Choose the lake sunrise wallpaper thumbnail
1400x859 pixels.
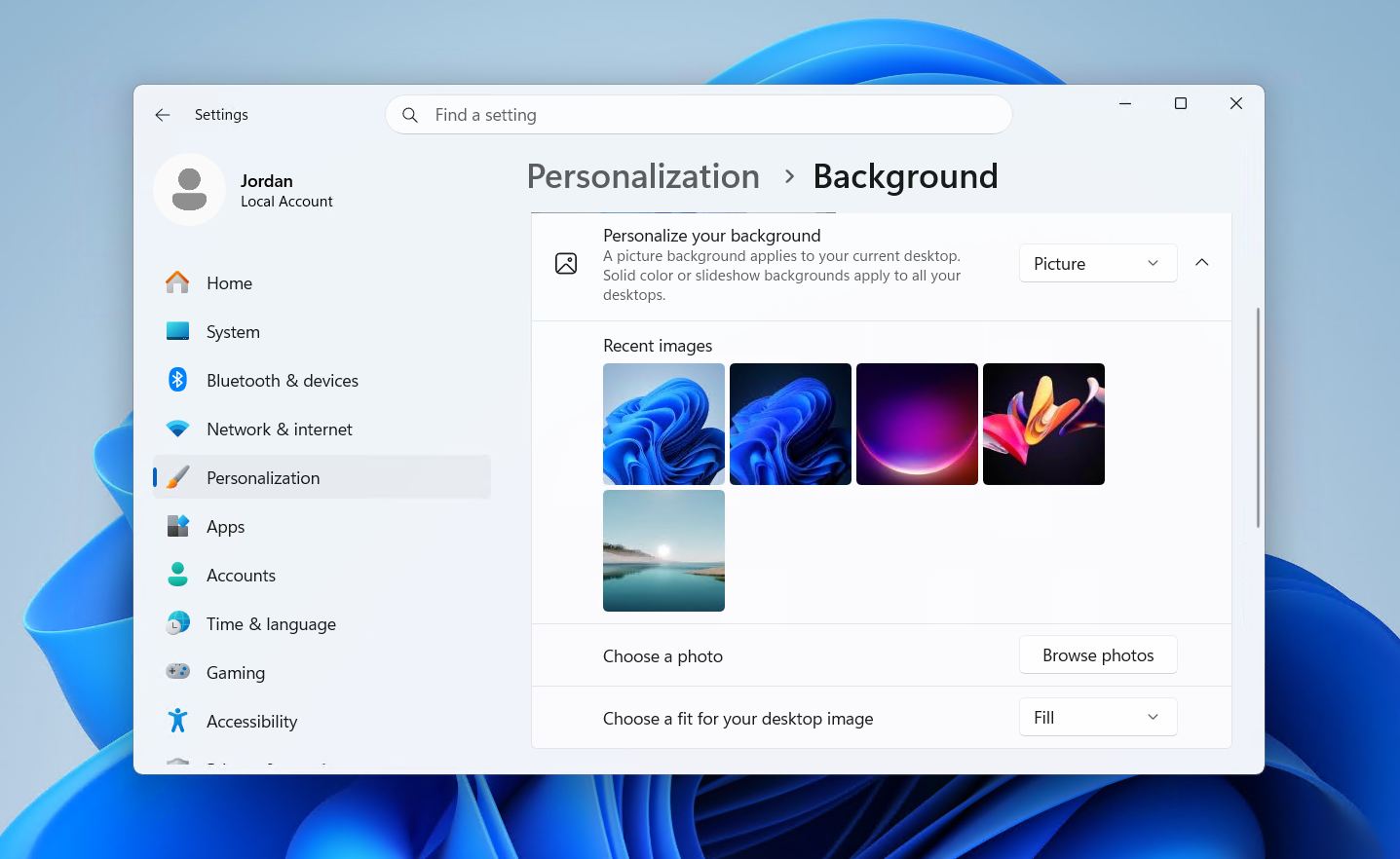[663, 550]
